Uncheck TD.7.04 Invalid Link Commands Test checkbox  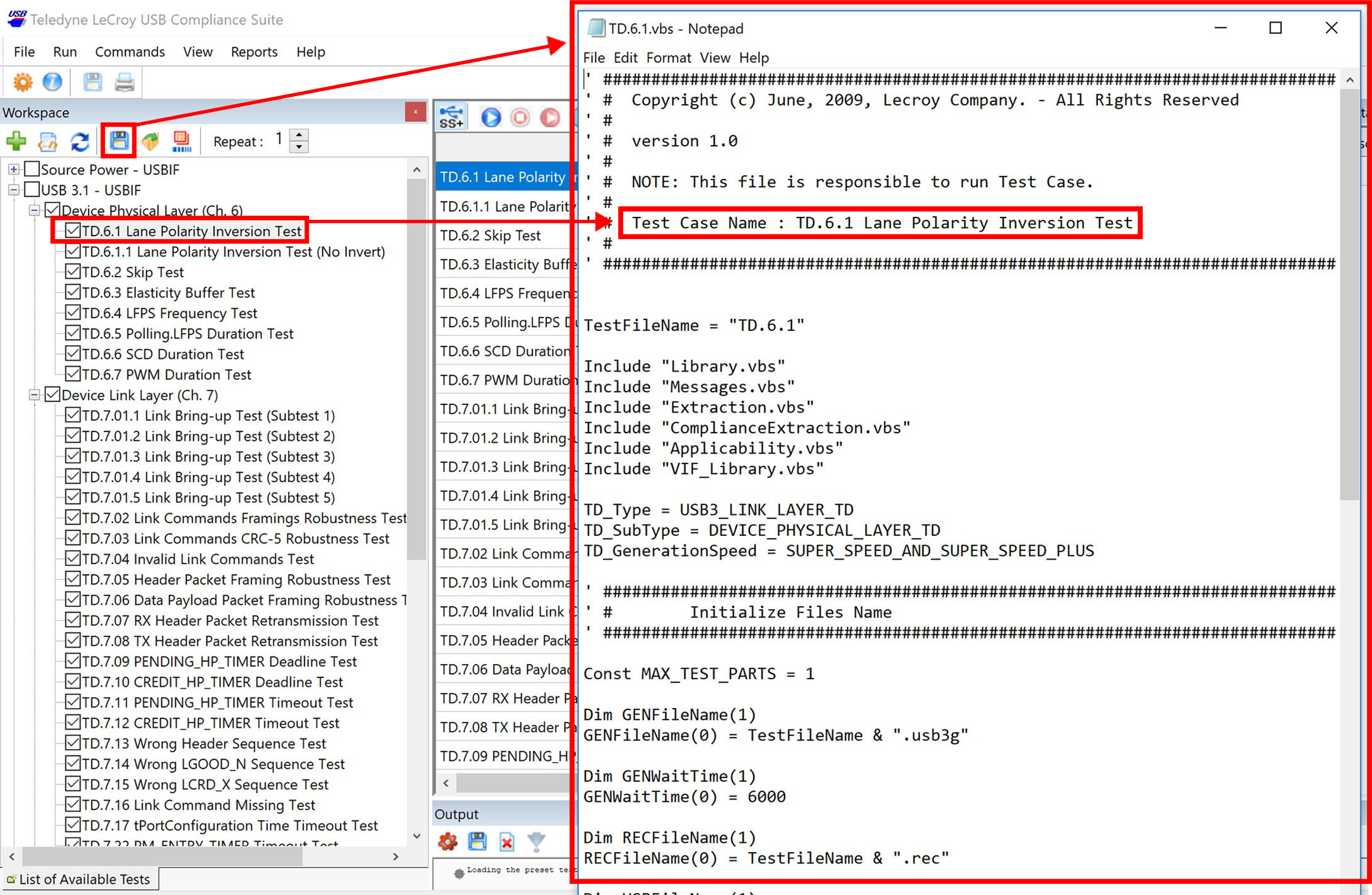pos(73,558)
